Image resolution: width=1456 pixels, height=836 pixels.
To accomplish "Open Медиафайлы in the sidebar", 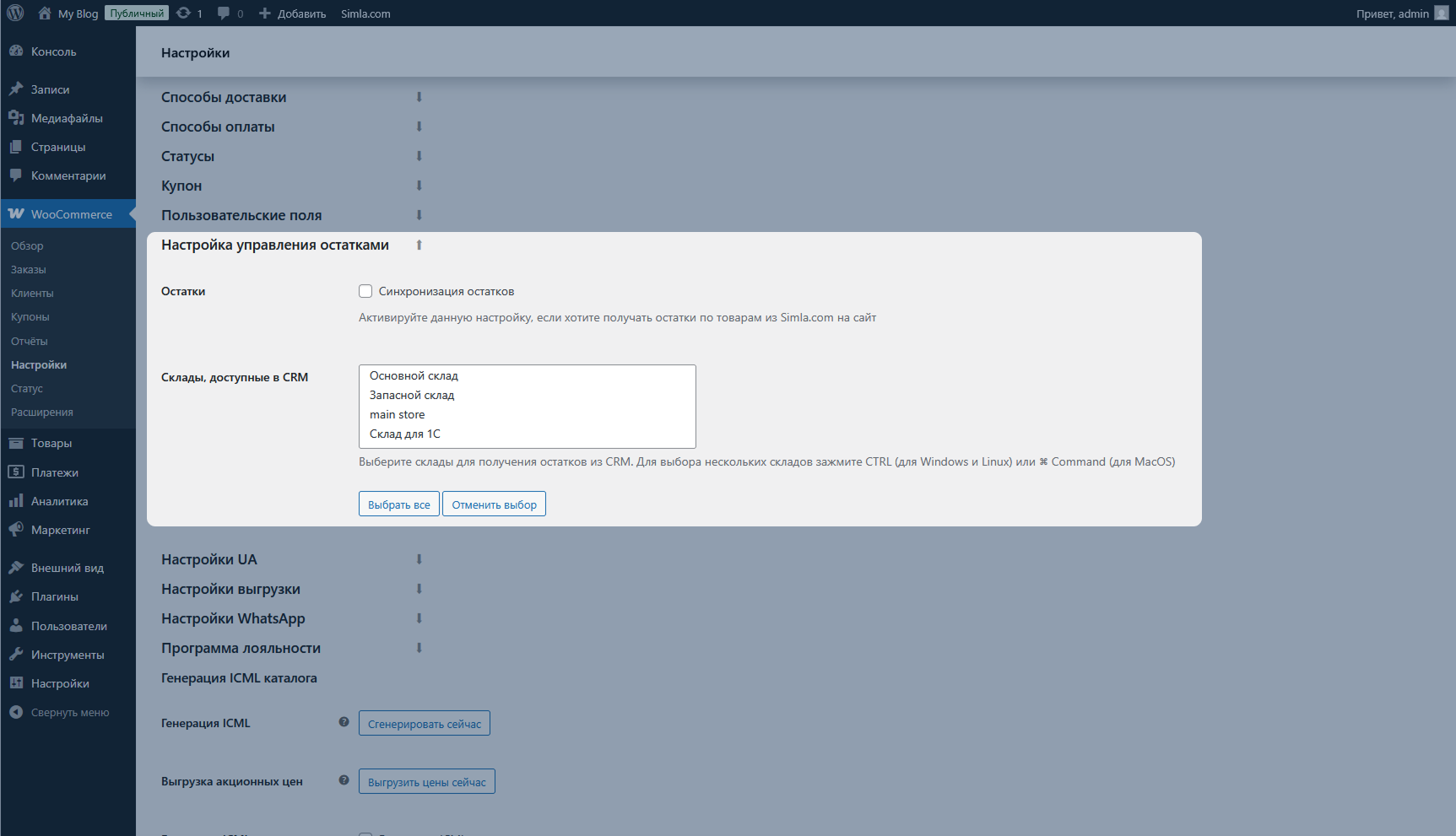I will [67, 118].
